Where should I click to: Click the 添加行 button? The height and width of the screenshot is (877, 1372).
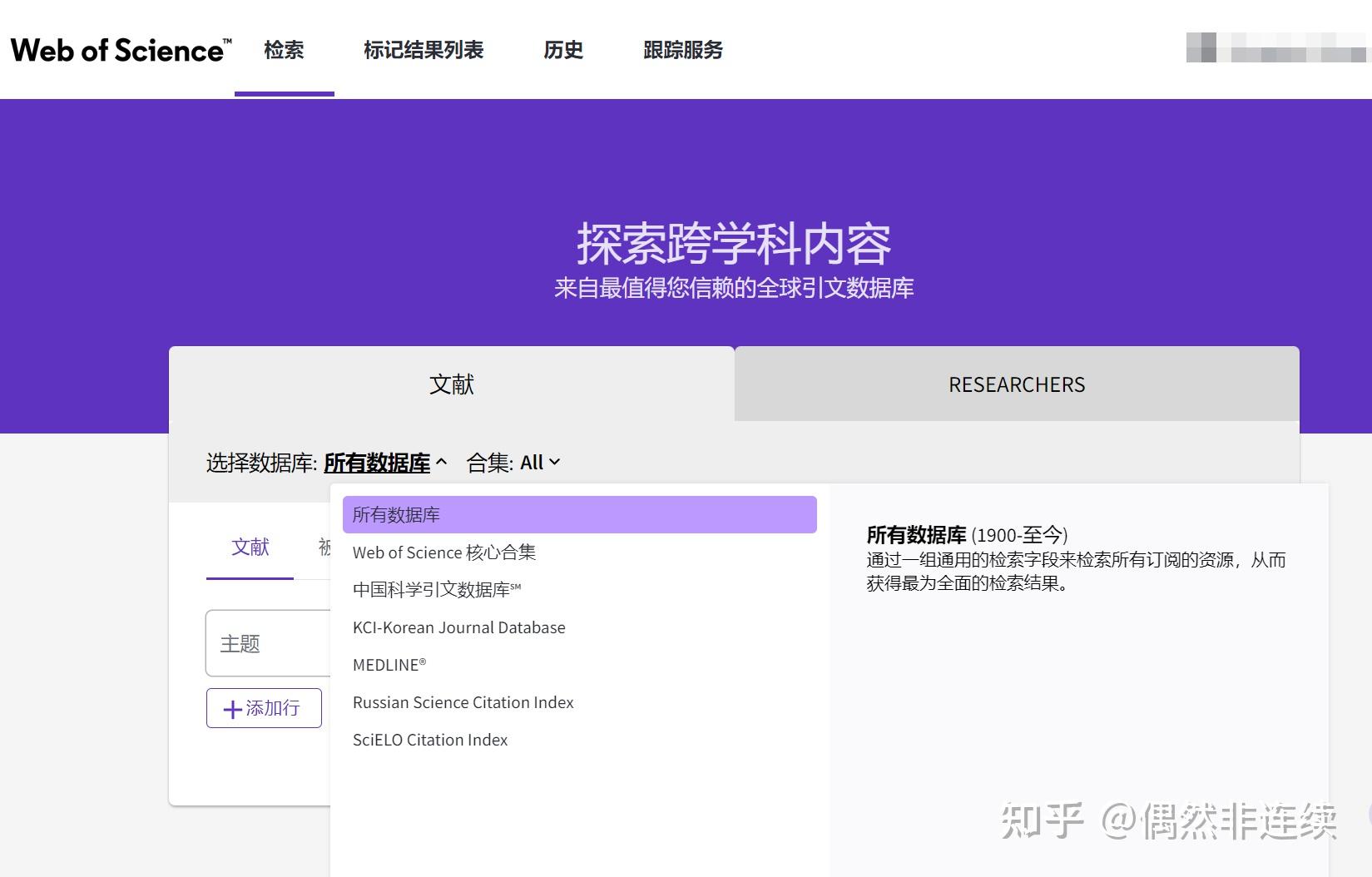point(264,709)
